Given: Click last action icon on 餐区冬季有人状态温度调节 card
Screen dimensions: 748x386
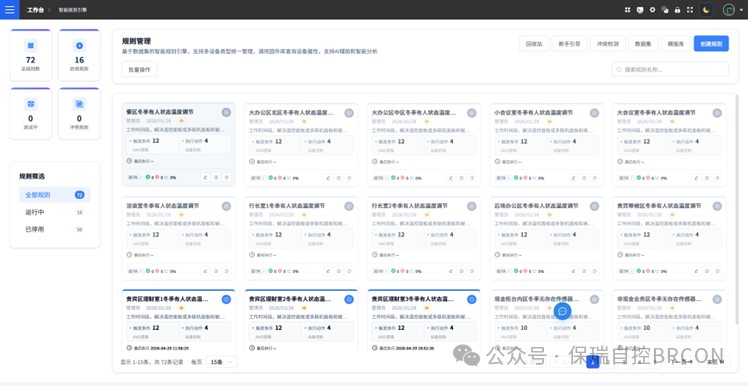Looking at the screenshot, I should (227, 177).
